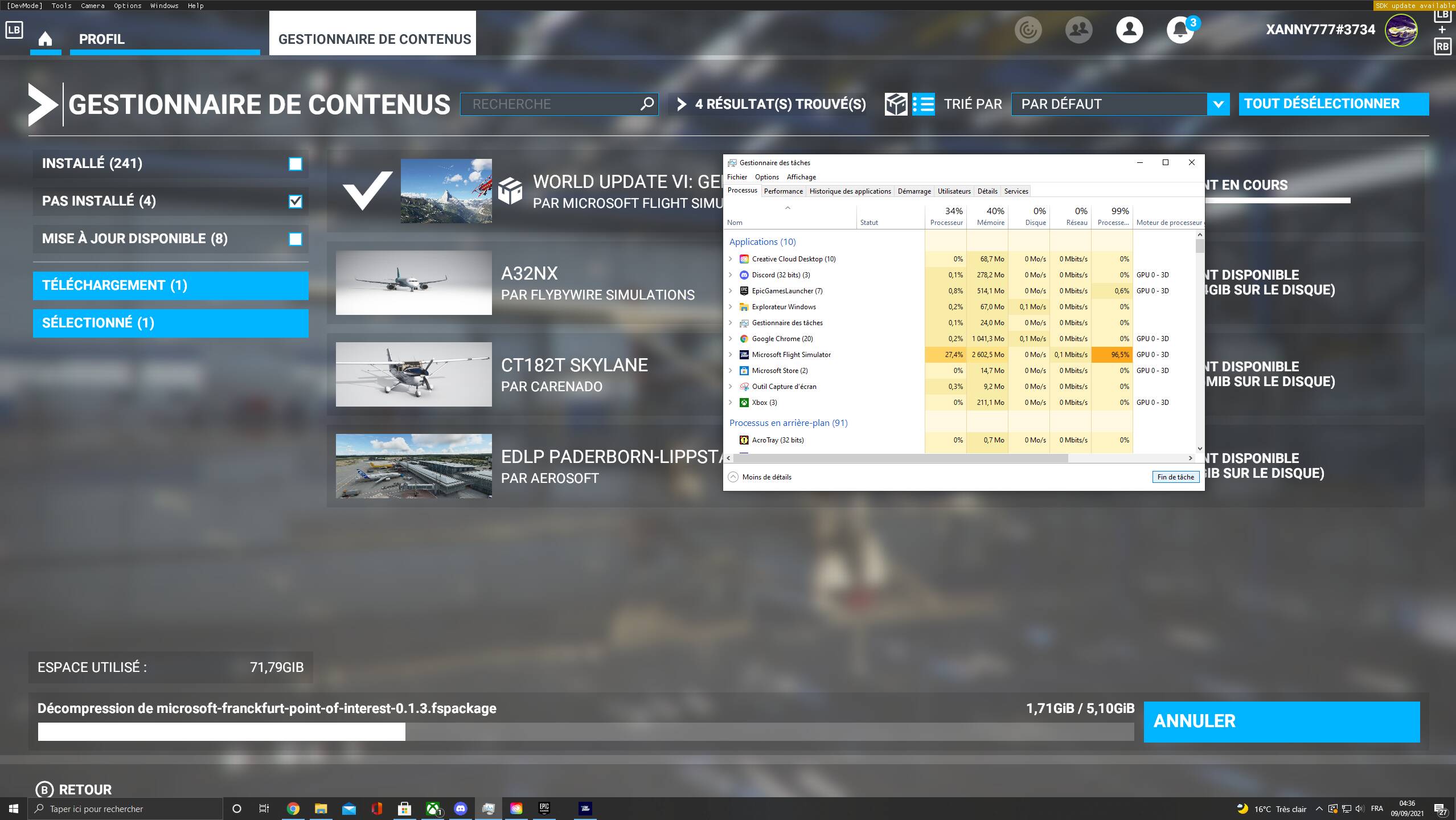The image size is (1456, 820).
Task: Switch to list view icon
Action: [923, 104]
